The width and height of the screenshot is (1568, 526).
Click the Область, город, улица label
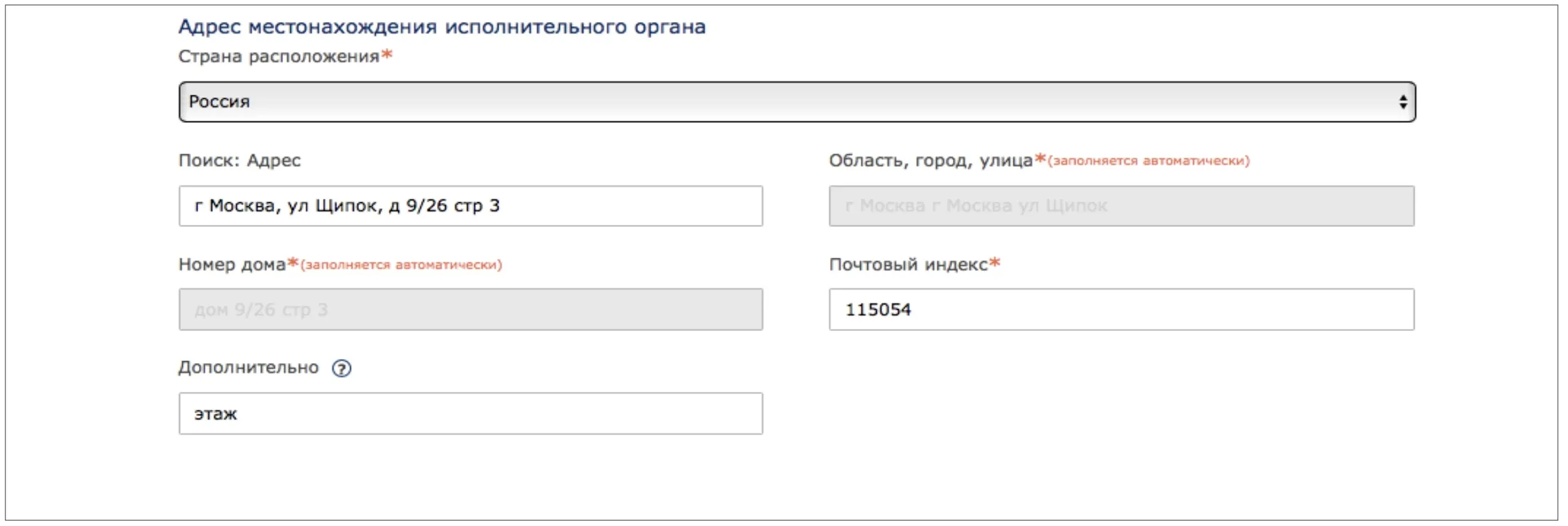click(x=930, y=161)
